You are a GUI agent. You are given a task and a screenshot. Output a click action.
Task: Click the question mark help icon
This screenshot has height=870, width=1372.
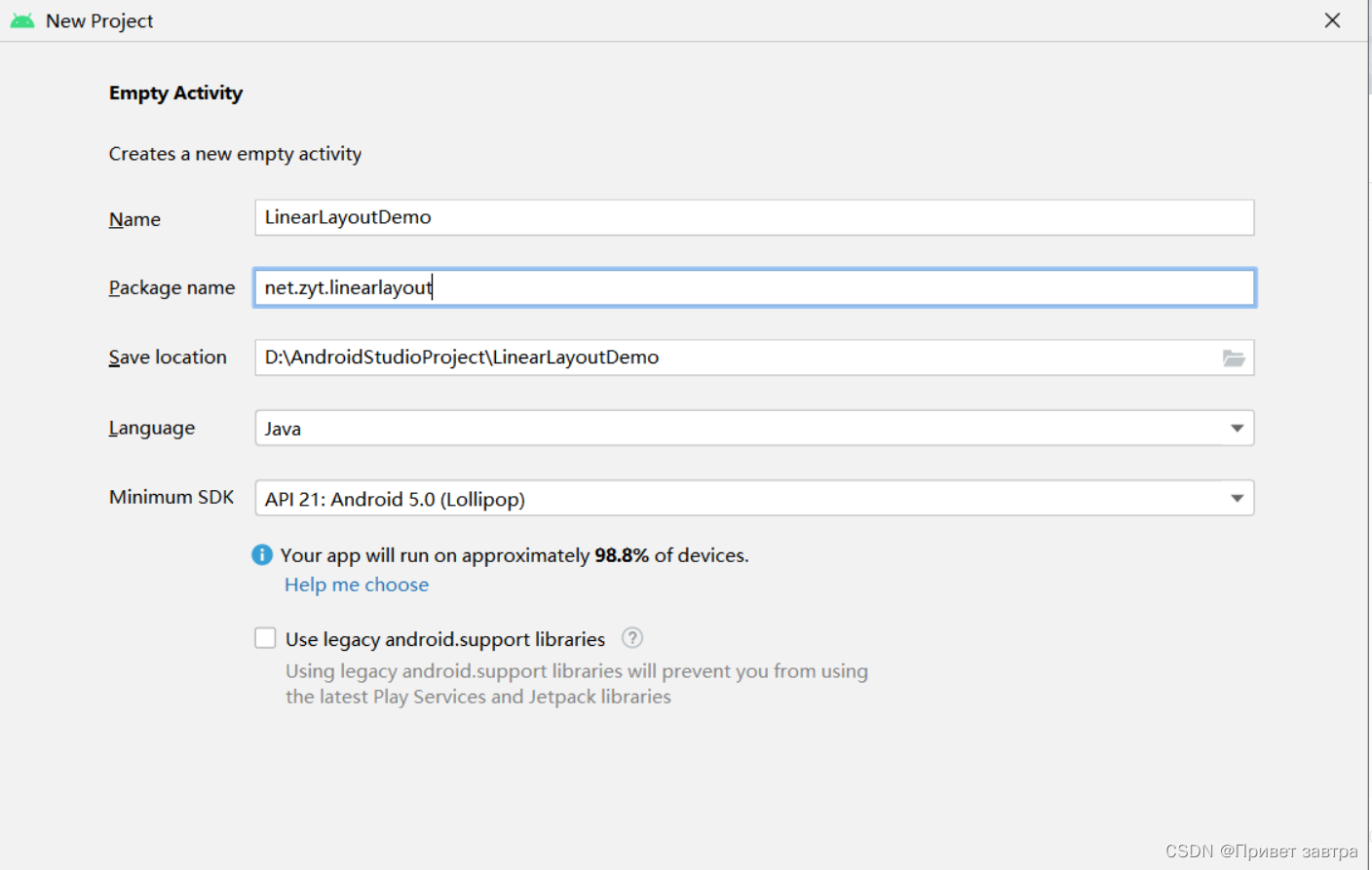pyautogui.click(x=632, y=638)
